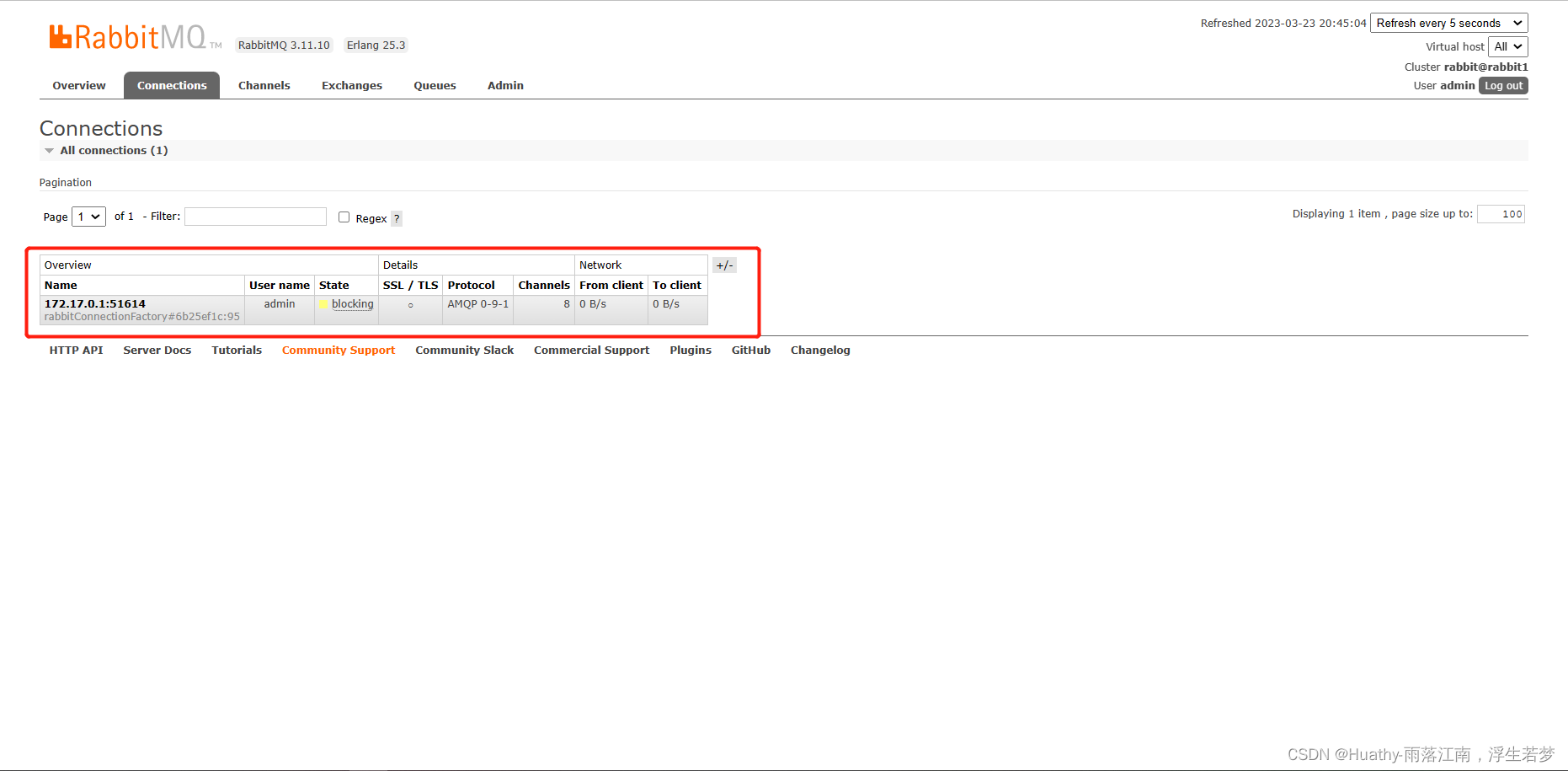The image size is (1568, 771).
Task: Click the Erlang 25.3 version badge
Action: tap(376, 45)
